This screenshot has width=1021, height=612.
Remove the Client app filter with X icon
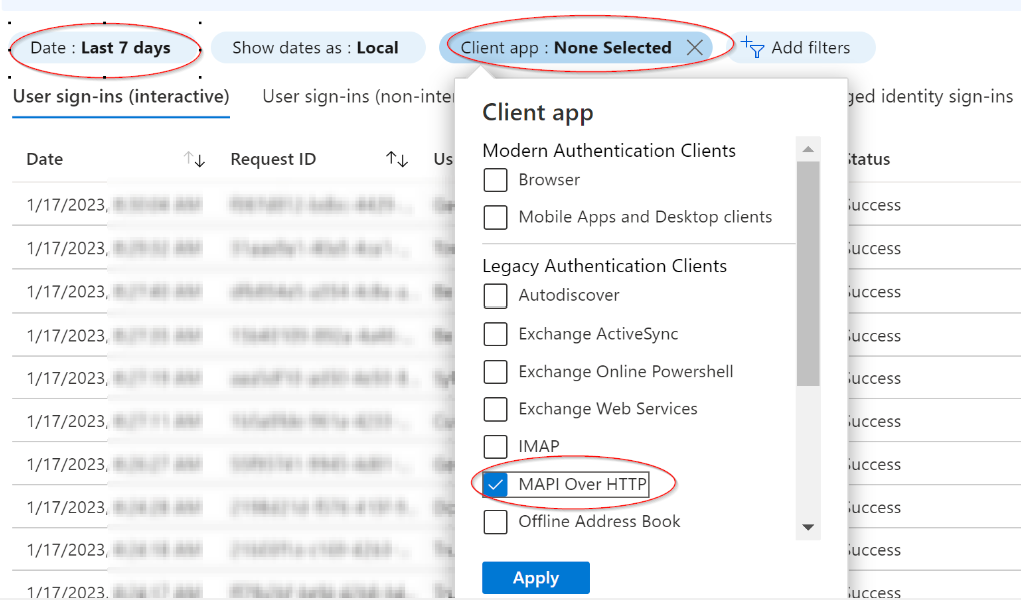(x=695, y=48)
